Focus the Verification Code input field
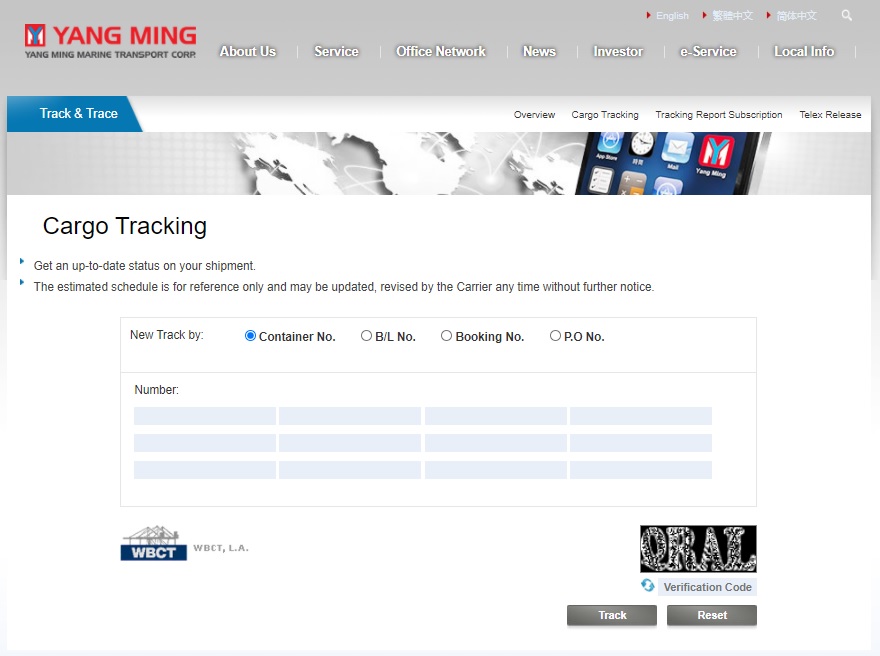 click(707, 587)
